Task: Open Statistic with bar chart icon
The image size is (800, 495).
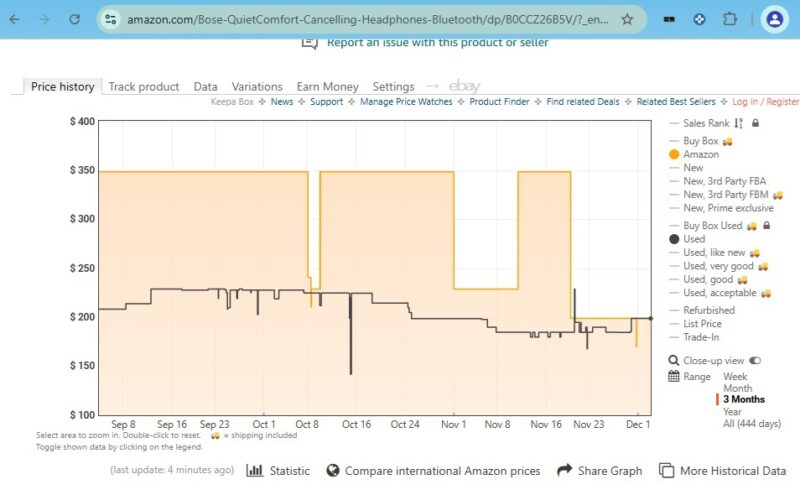Action: 278,471
